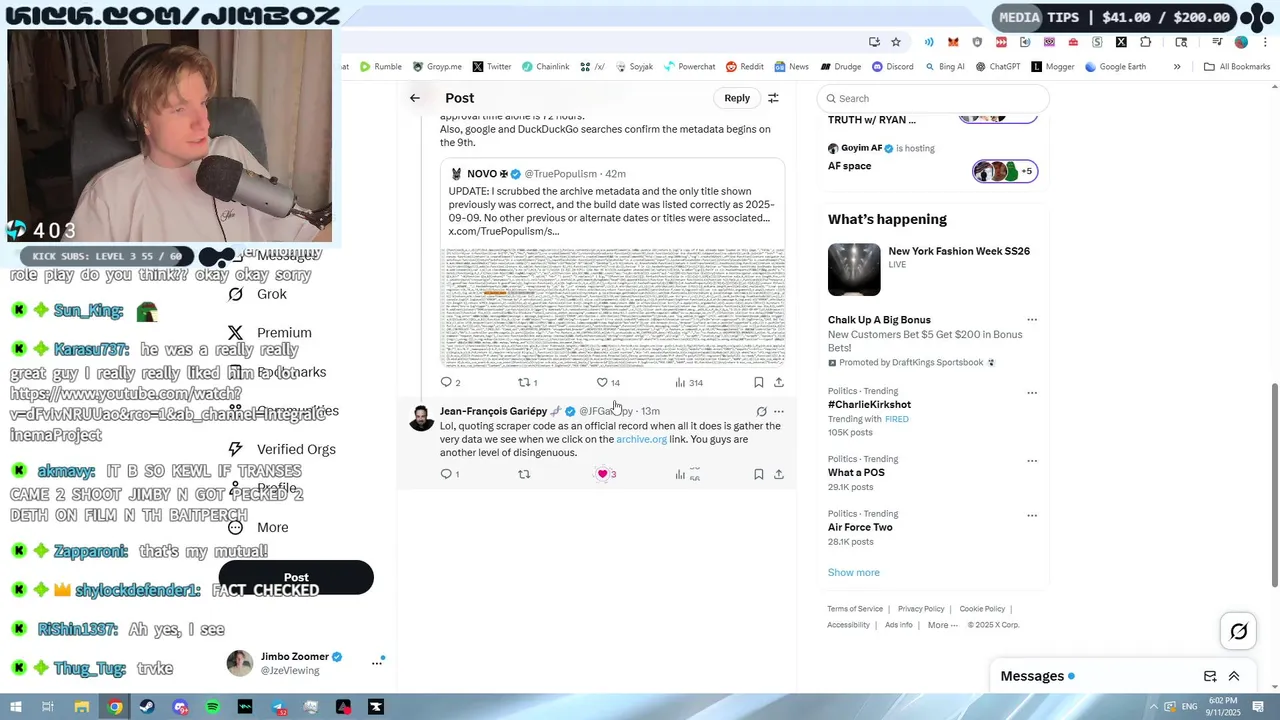Open the All Bookmarks folder
Viewport: 1280px width, 720px height.
click(1237, 67)
